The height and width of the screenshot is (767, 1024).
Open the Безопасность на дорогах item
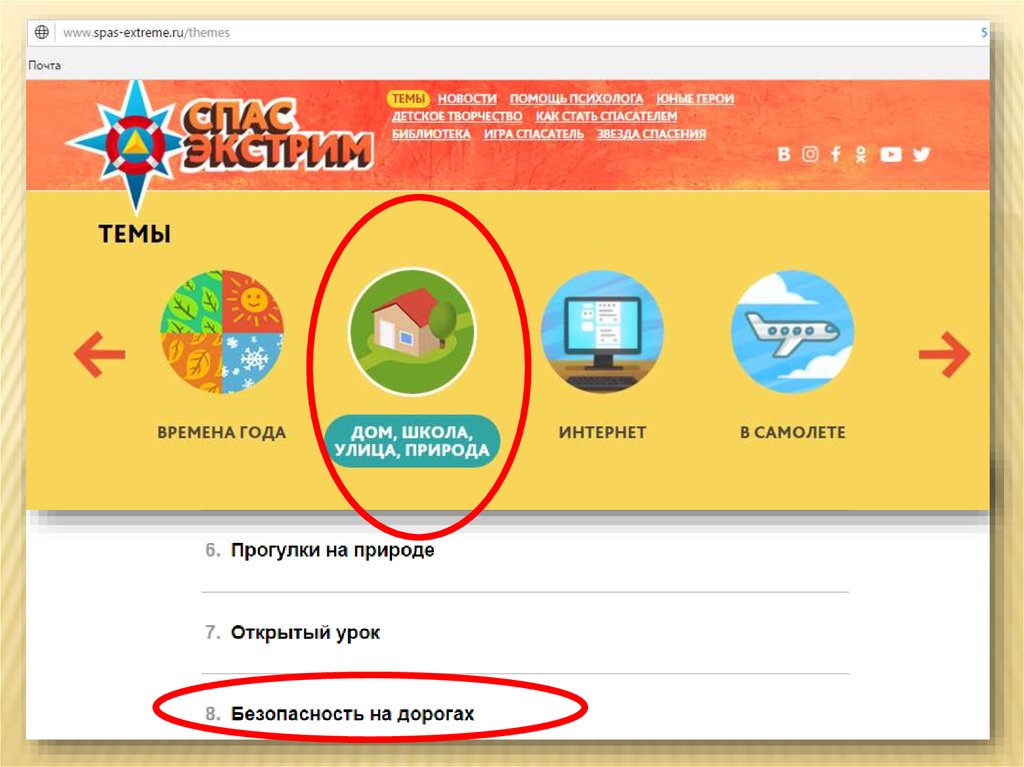pos(353,713)
